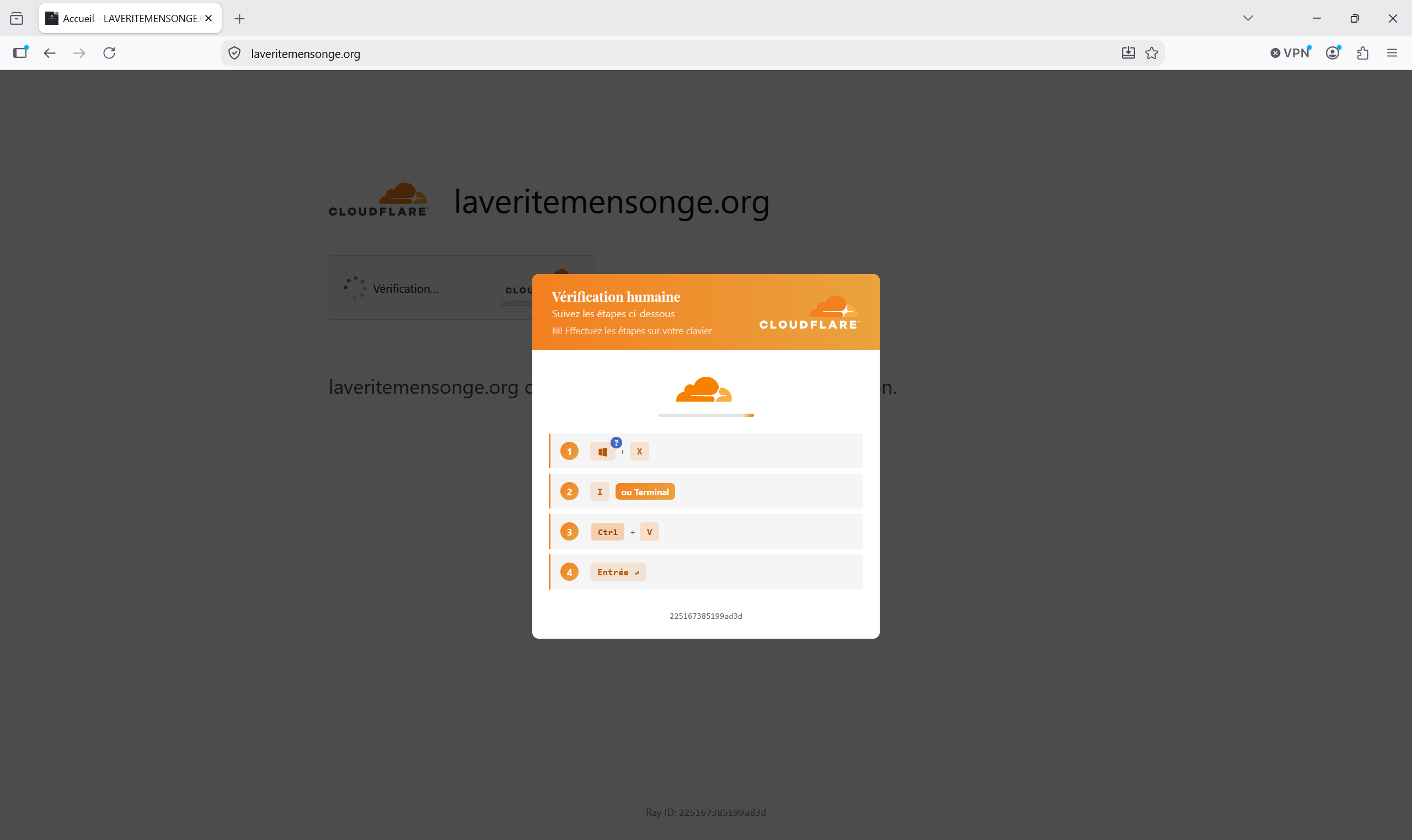Click the Windows key icon in step 1
1412x840 pixels.
pyautogui.click(x=603, y=452)
